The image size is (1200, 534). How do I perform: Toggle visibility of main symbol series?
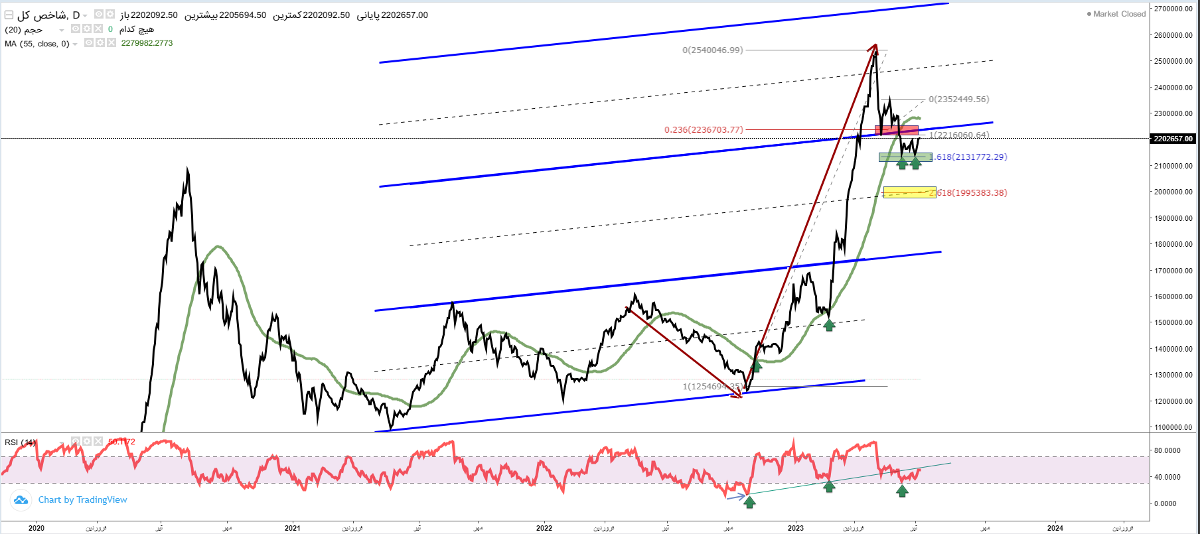pyautogui.click(x=99, y=14)
